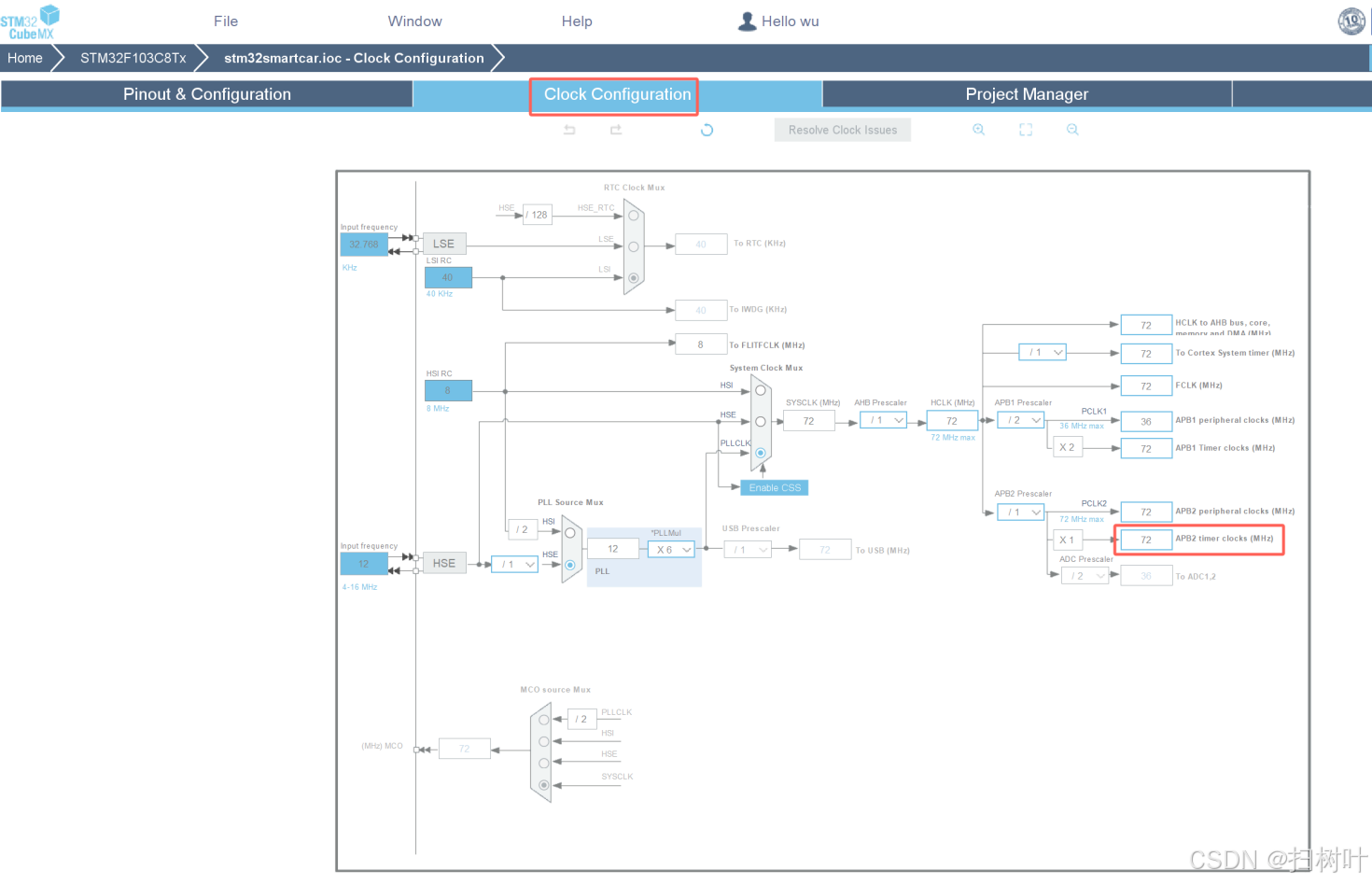Open the HSE /1 prescaler dropdown

tap(514, 564)
